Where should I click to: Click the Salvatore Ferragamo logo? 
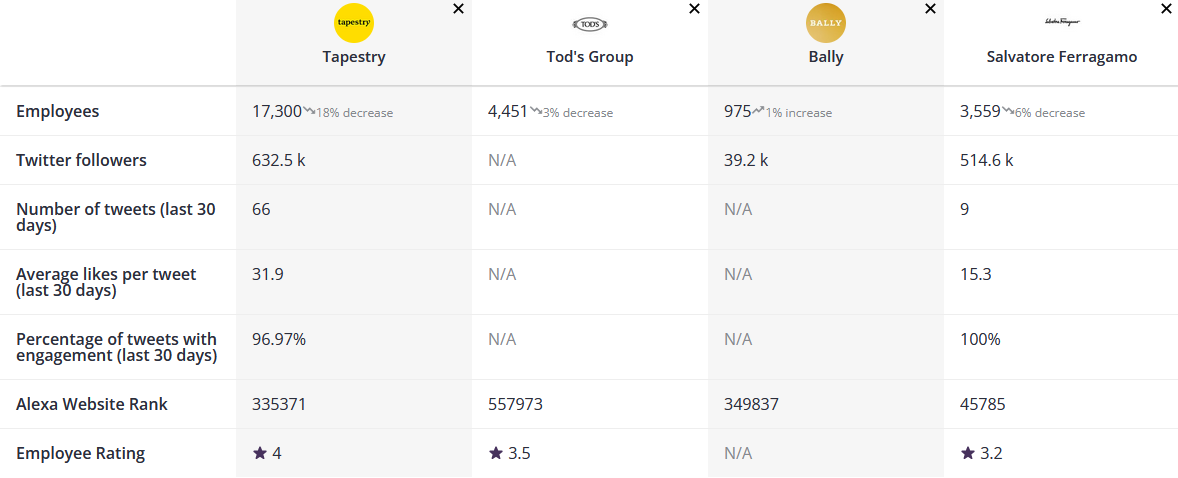click(1061, 21)
